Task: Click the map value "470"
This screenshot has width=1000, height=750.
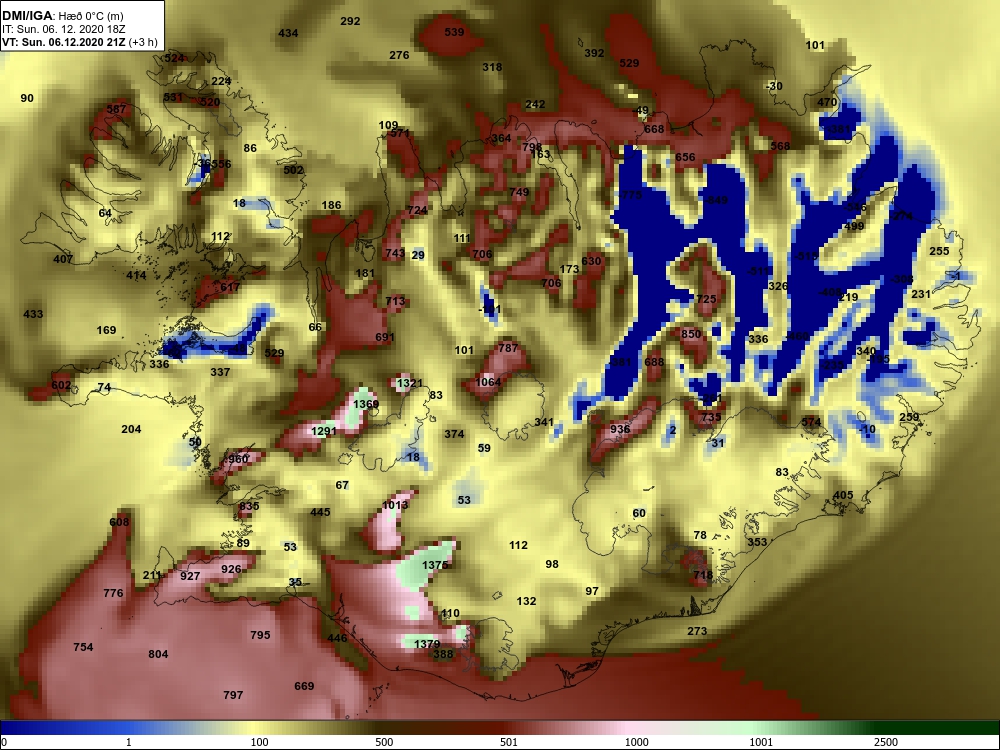Action: point(827,102)
